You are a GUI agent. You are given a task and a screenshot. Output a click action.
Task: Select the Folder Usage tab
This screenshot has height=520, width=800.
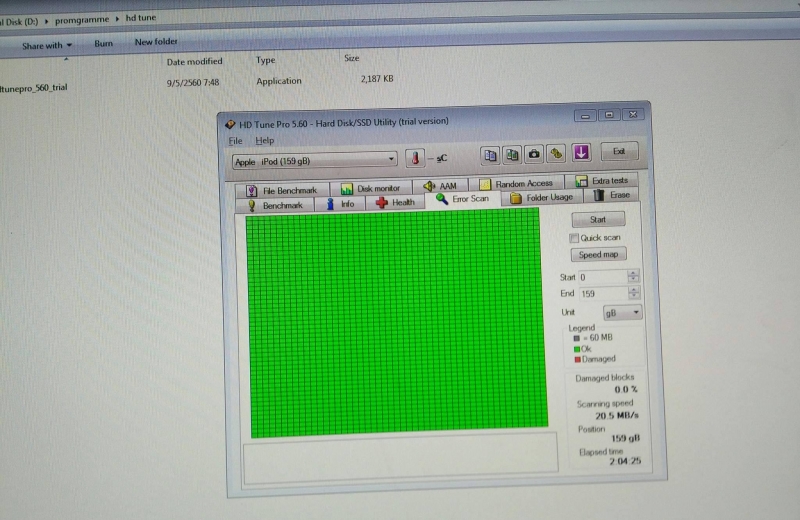pyautogui.click(x=542, y=198)
